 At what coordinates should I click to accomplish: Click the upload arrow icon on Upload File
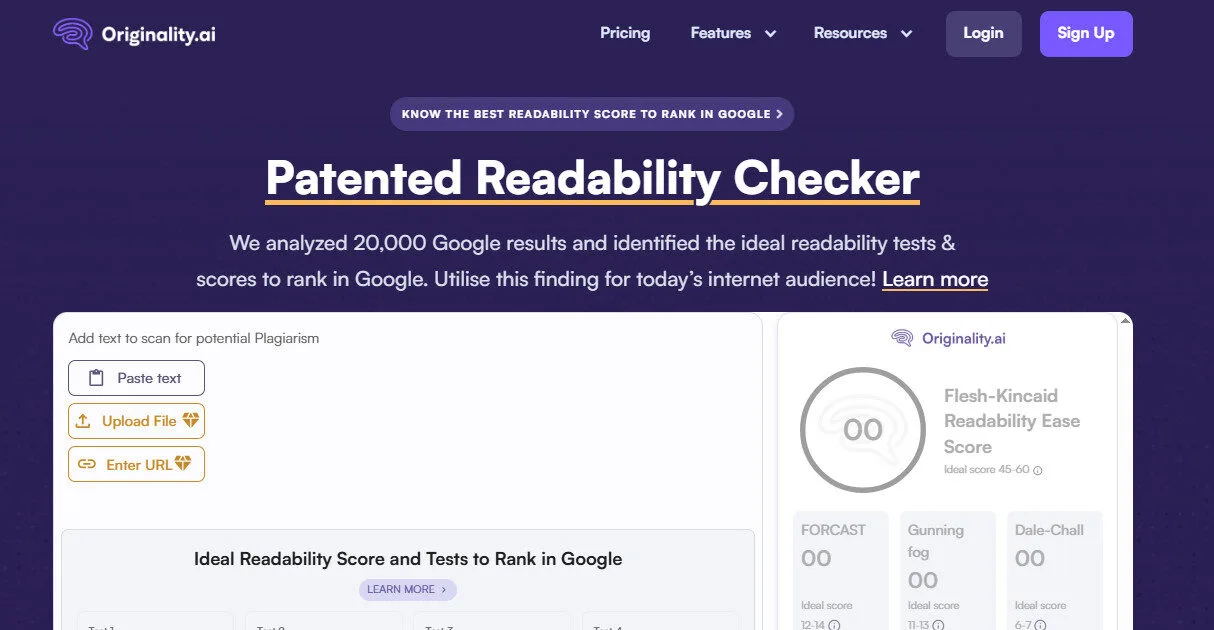click(x=82, y=420)
